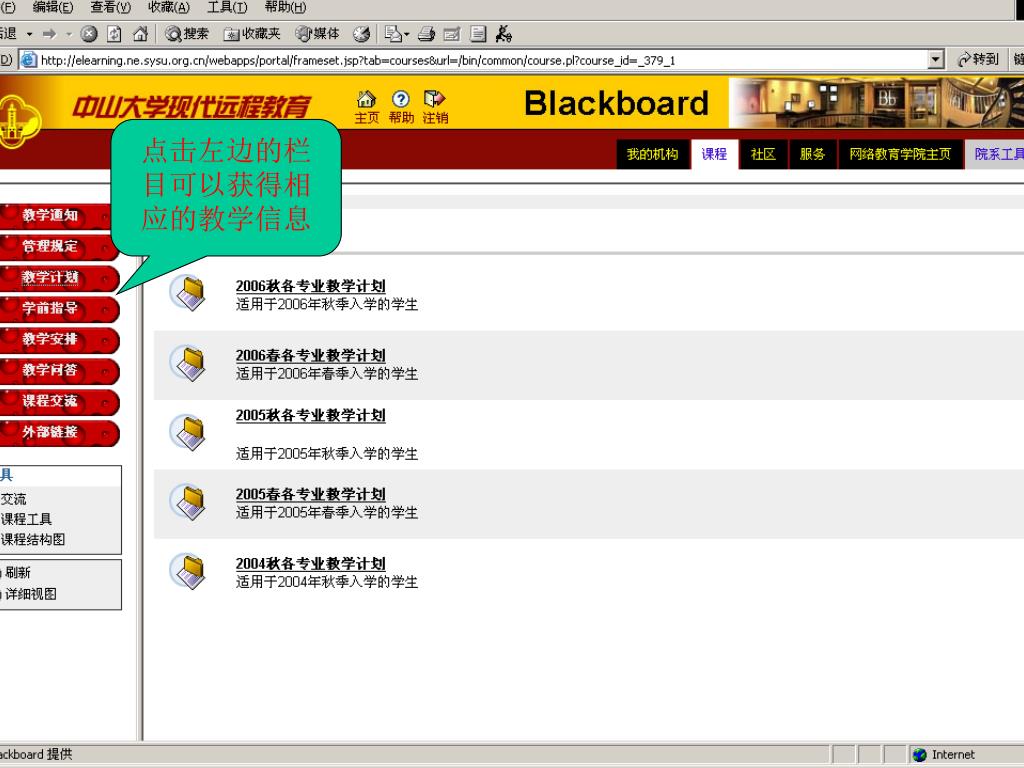Expand the back button history dropdown
This screenshot has width=1024, height=768.
[x=29, y=33]
